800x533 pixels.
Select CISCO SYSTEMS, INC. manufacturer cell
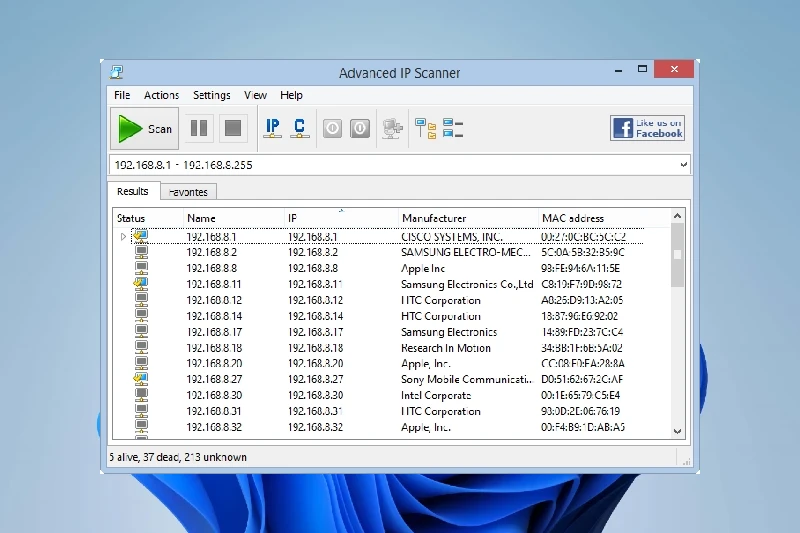coord(452,237)
